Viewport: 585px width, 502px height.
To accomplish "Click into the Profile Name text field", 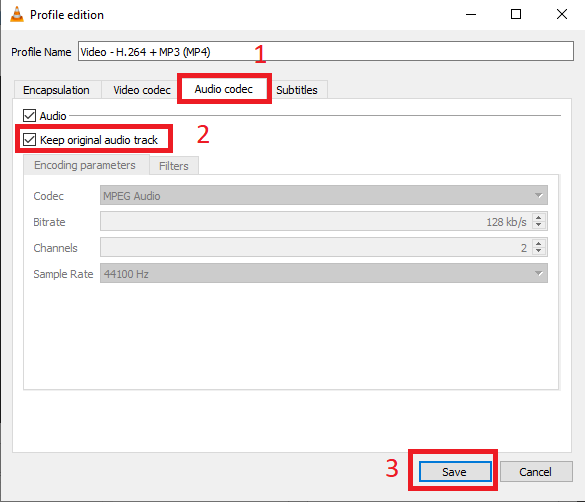I will [x=326, y=51].
